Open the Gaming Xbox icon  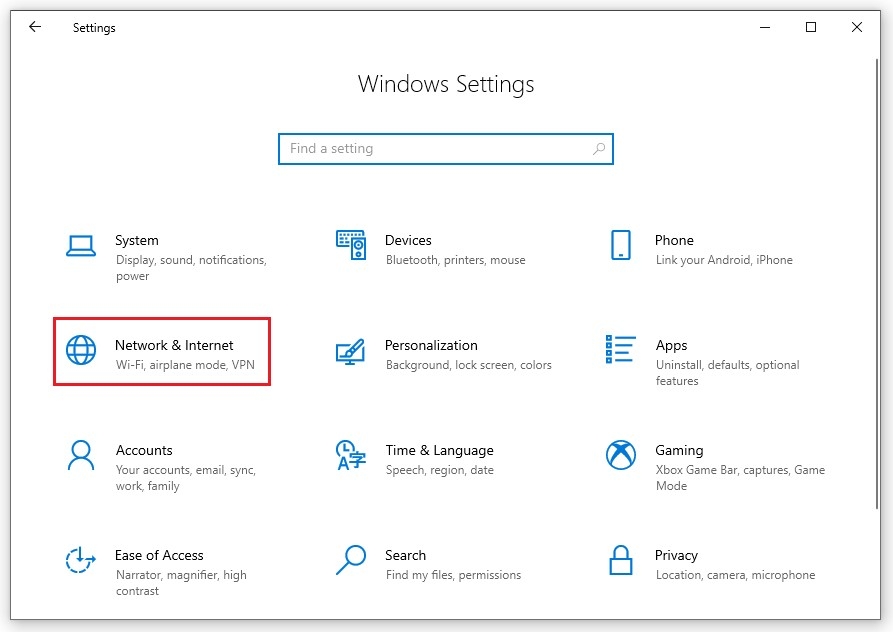[620, 455]
